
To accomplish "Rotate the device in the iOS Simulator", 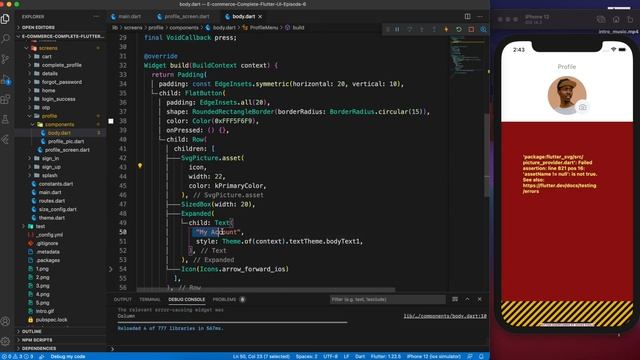I will 631,19.
